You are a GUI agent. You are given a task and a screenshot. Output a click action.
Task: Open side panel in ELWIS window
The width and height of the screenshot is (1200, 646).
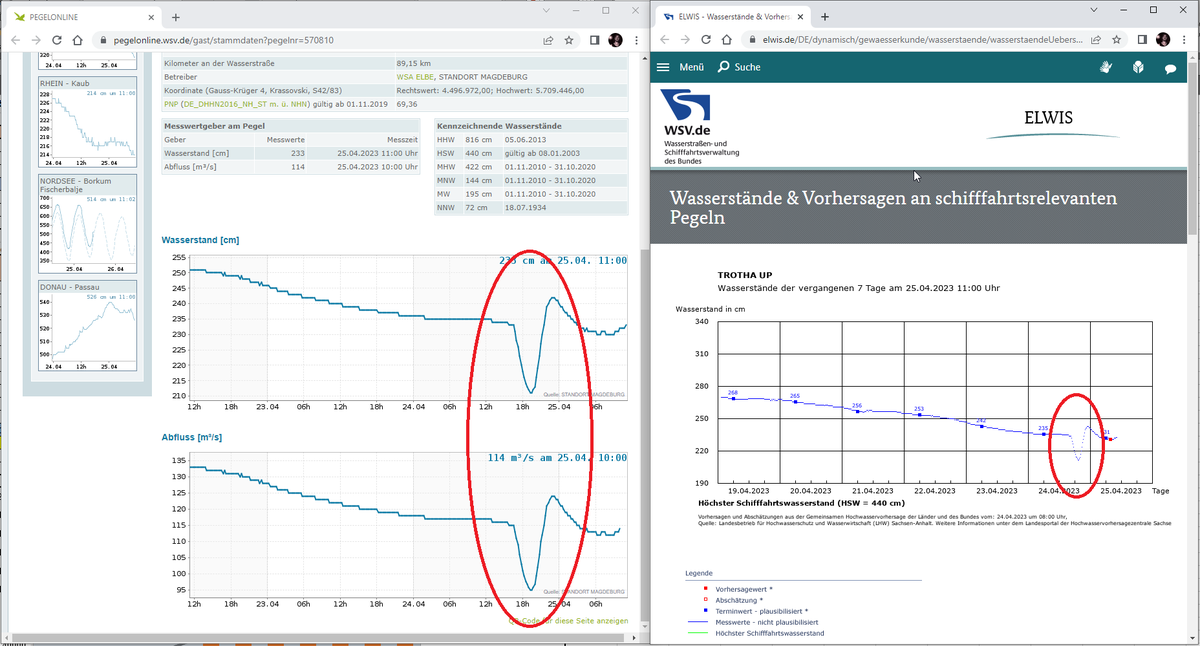1142,40
